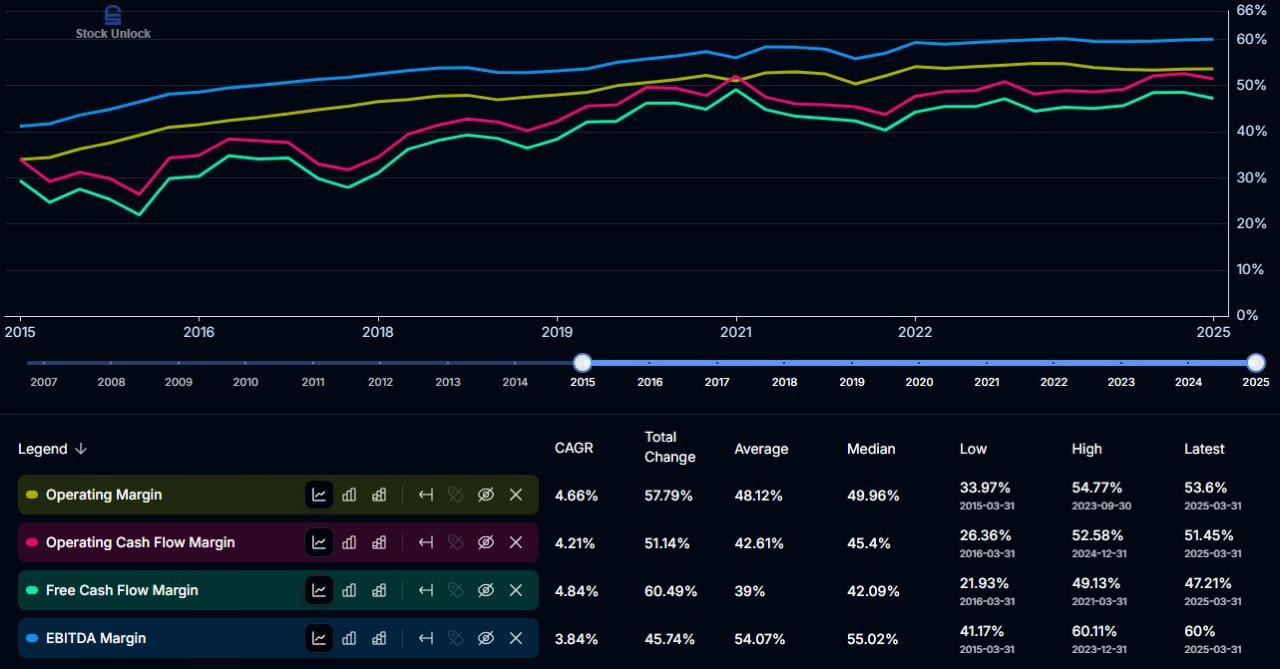This screenshot has height=669, width=1280.
Task: Click axis arrow icon for Free Cash Flow Margin
Action: [426, 590]
